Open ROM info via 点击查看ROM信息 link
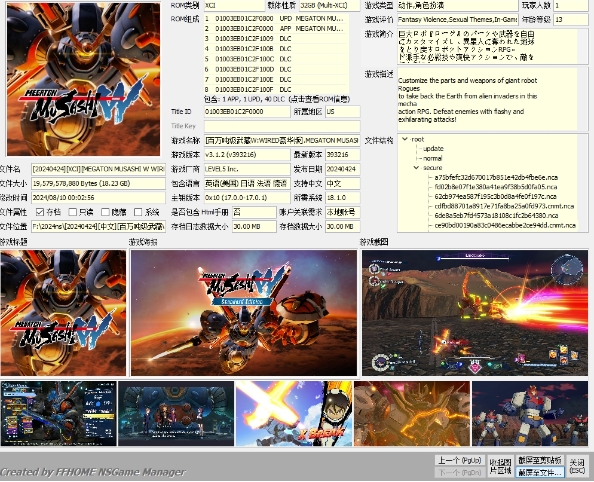 click(x=319, y=99)
